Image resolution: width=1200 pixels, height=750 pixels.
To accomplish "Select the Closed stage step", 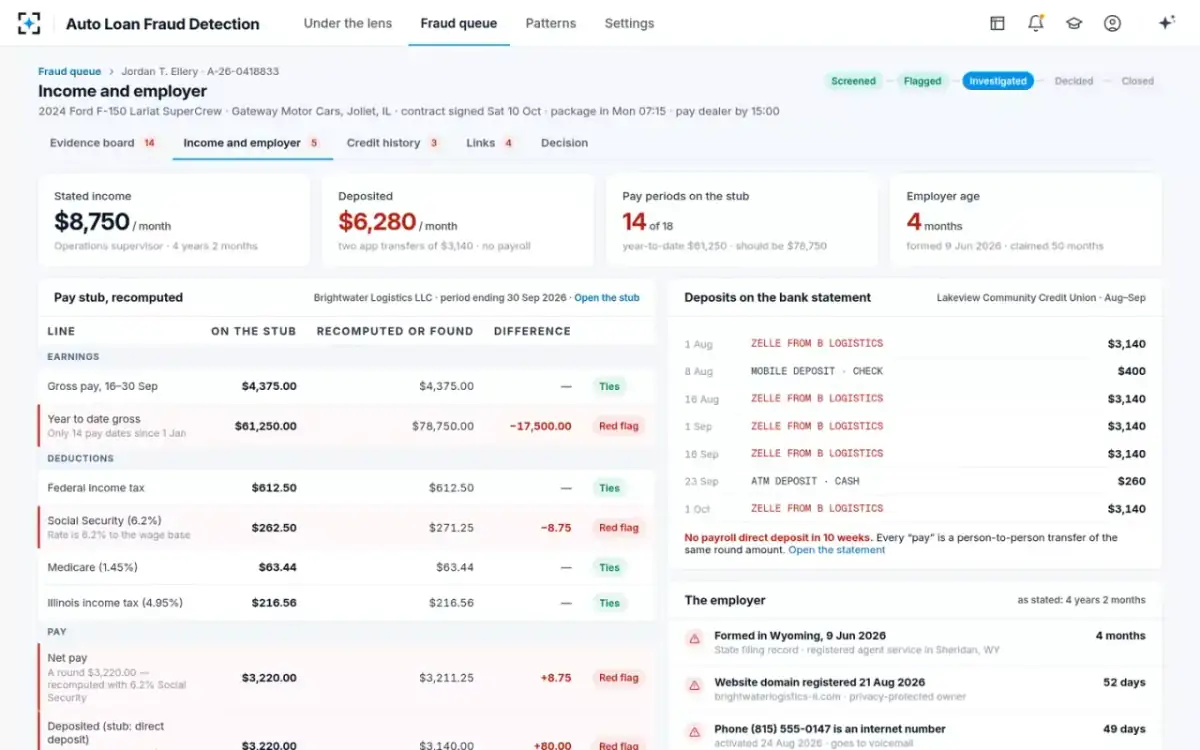I will pyautogui.click(x=1137, y=81).
